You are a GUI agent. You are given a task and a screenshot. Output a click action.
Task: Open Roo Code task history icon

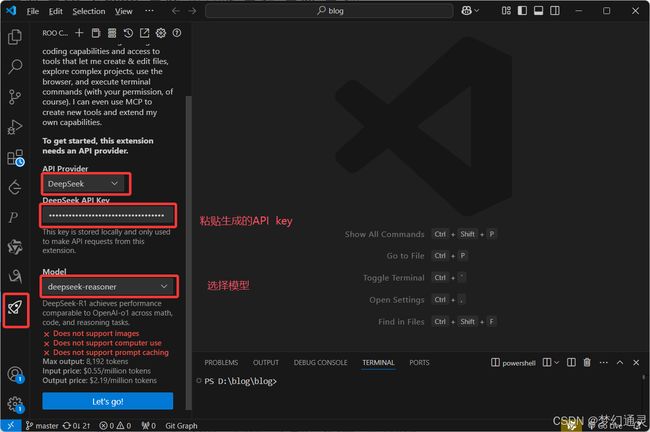point(128,33)
